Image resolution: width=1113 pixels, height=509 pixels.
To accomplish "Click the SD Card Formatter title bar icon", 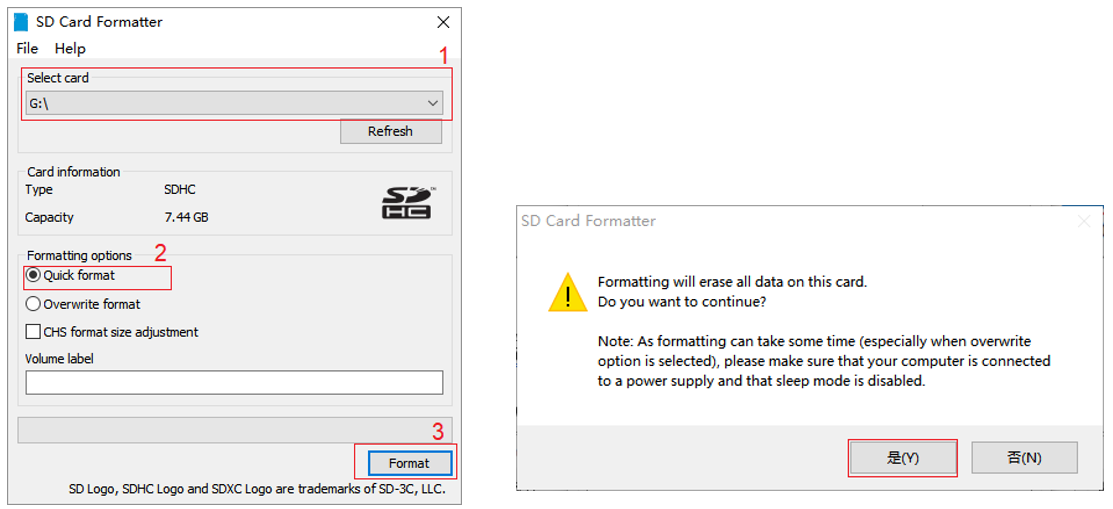I will pyautogui.click(x=21, y=22).
